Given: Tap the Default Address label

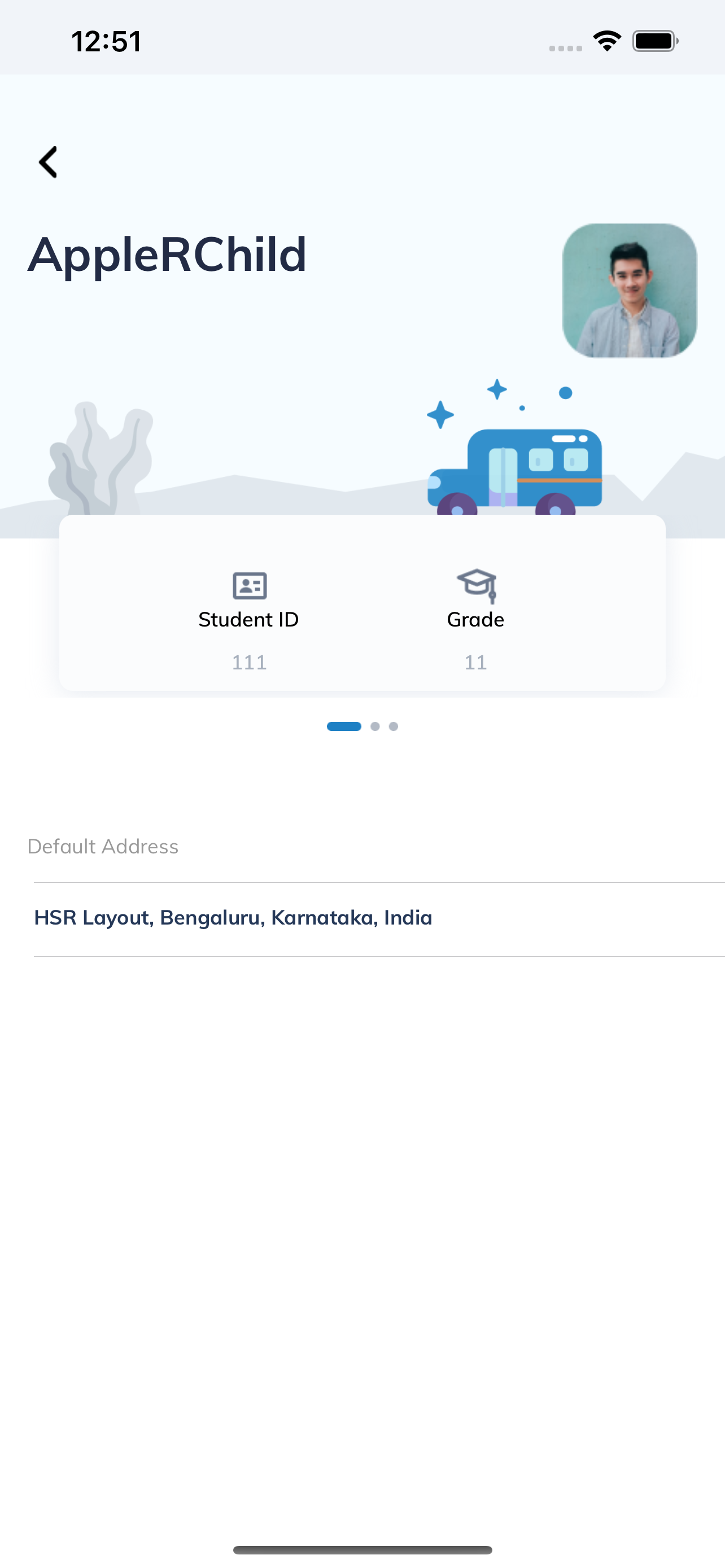Looking at the screenshot, I should pyautogui.click(x=103, y=846).
